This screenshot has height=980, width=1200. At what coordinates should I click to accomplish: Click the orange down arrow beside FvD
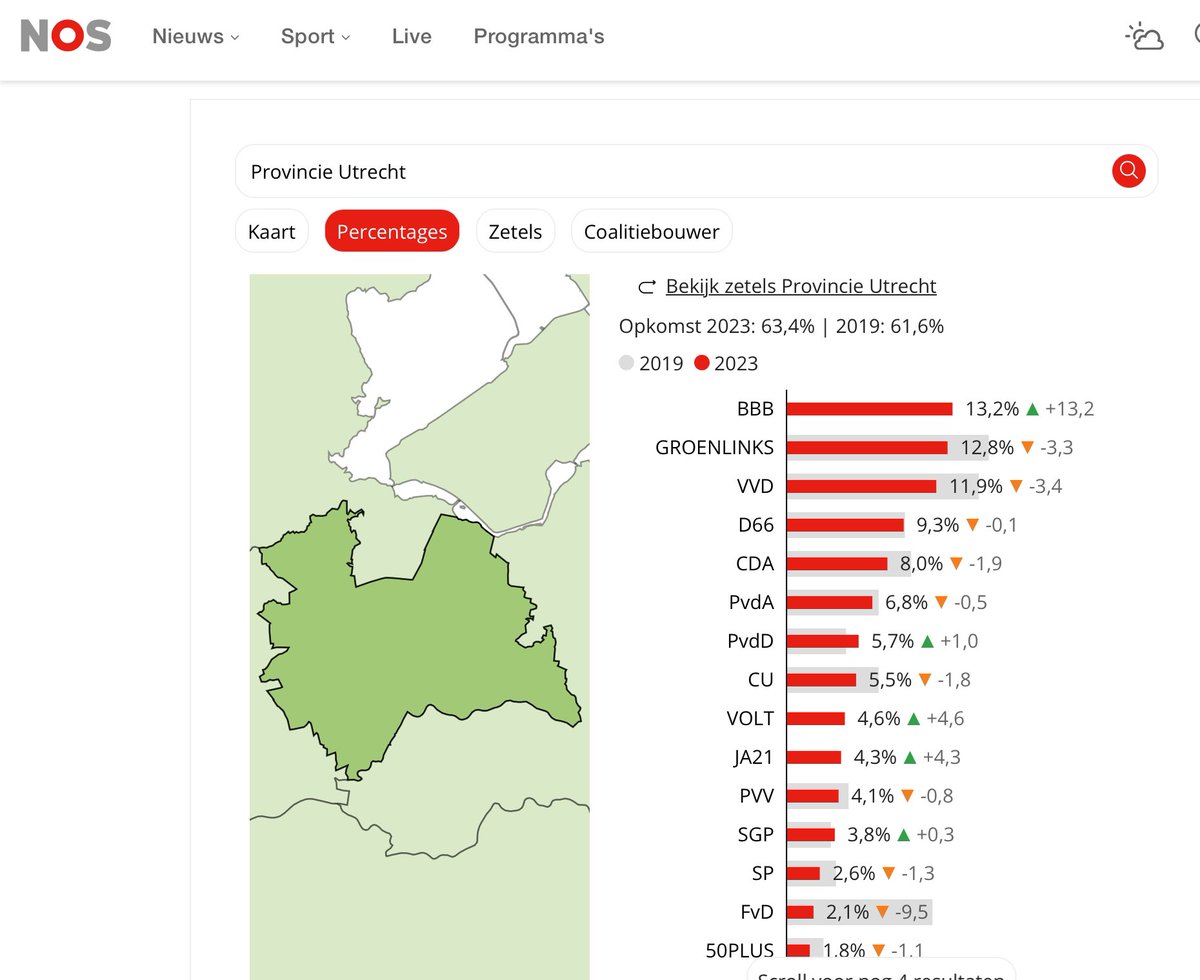tap(882, 912)
